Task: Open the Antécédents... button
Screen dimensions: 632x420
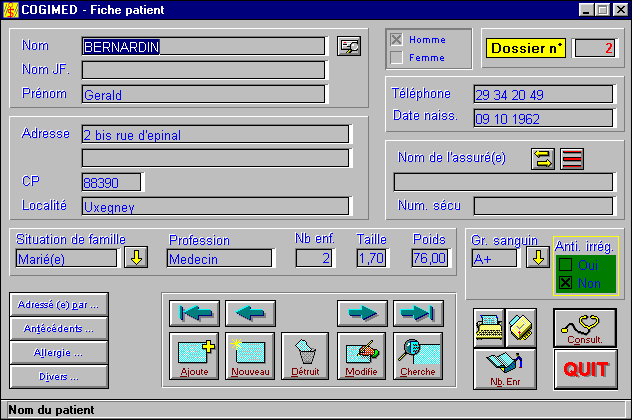Action: pos(59,328)
